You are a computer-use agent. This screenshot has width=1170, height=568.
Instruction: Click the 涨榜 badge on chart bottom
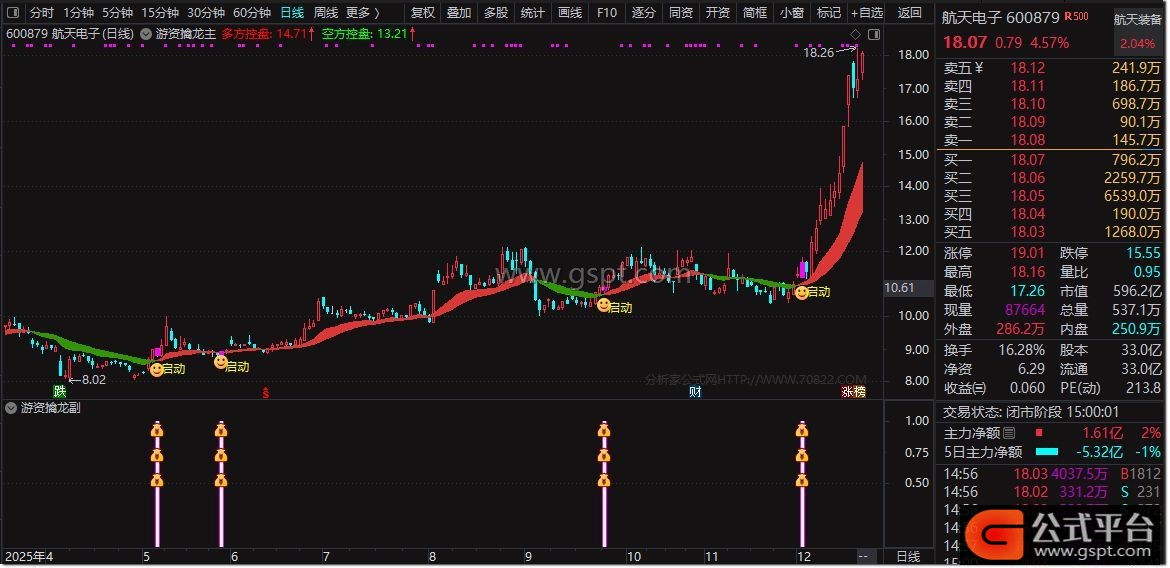coord(854,391)
